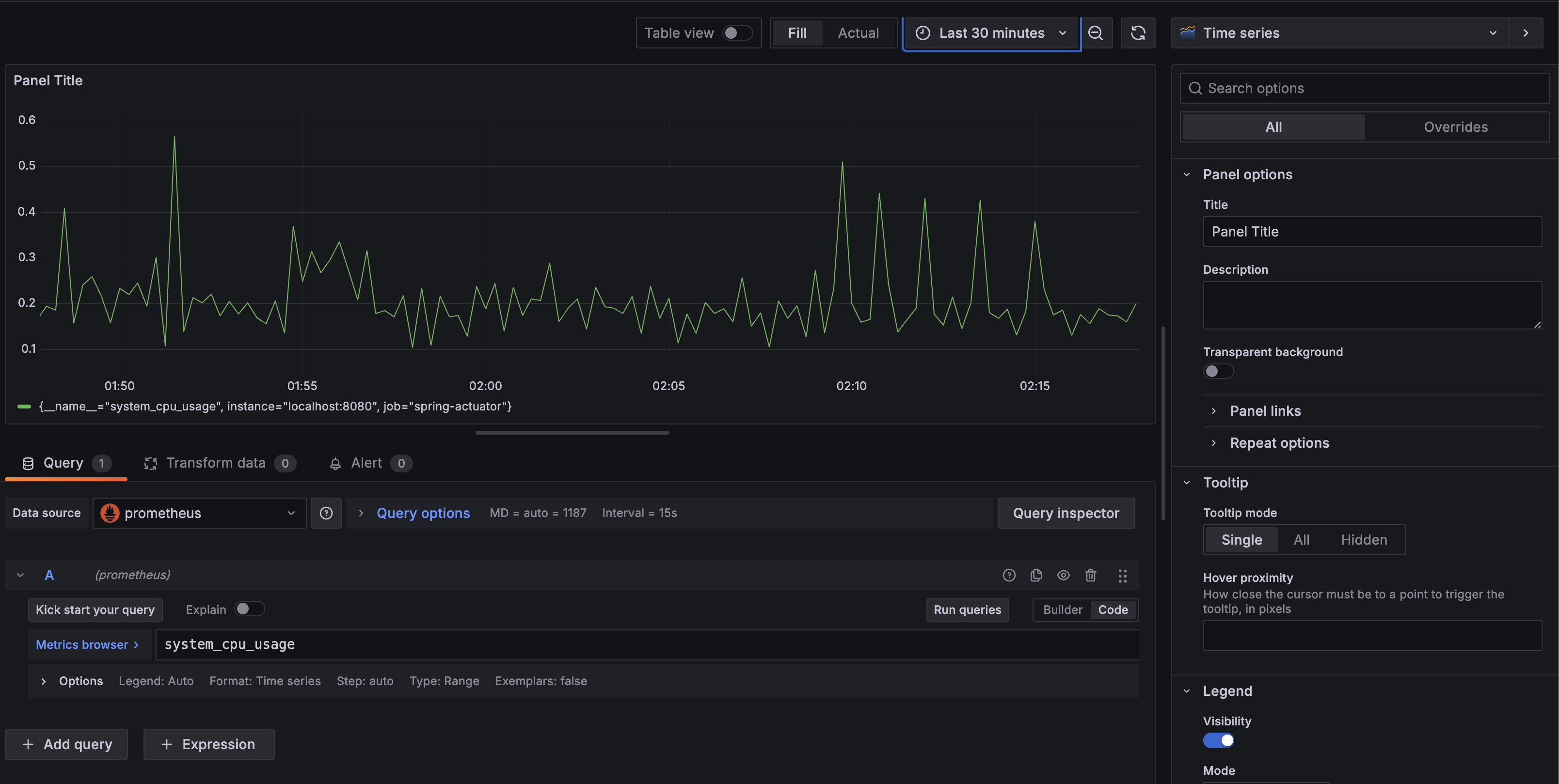The image size is (1559, 784).
Task: Switch query editor to Code mode
Action: [1113, 610]
